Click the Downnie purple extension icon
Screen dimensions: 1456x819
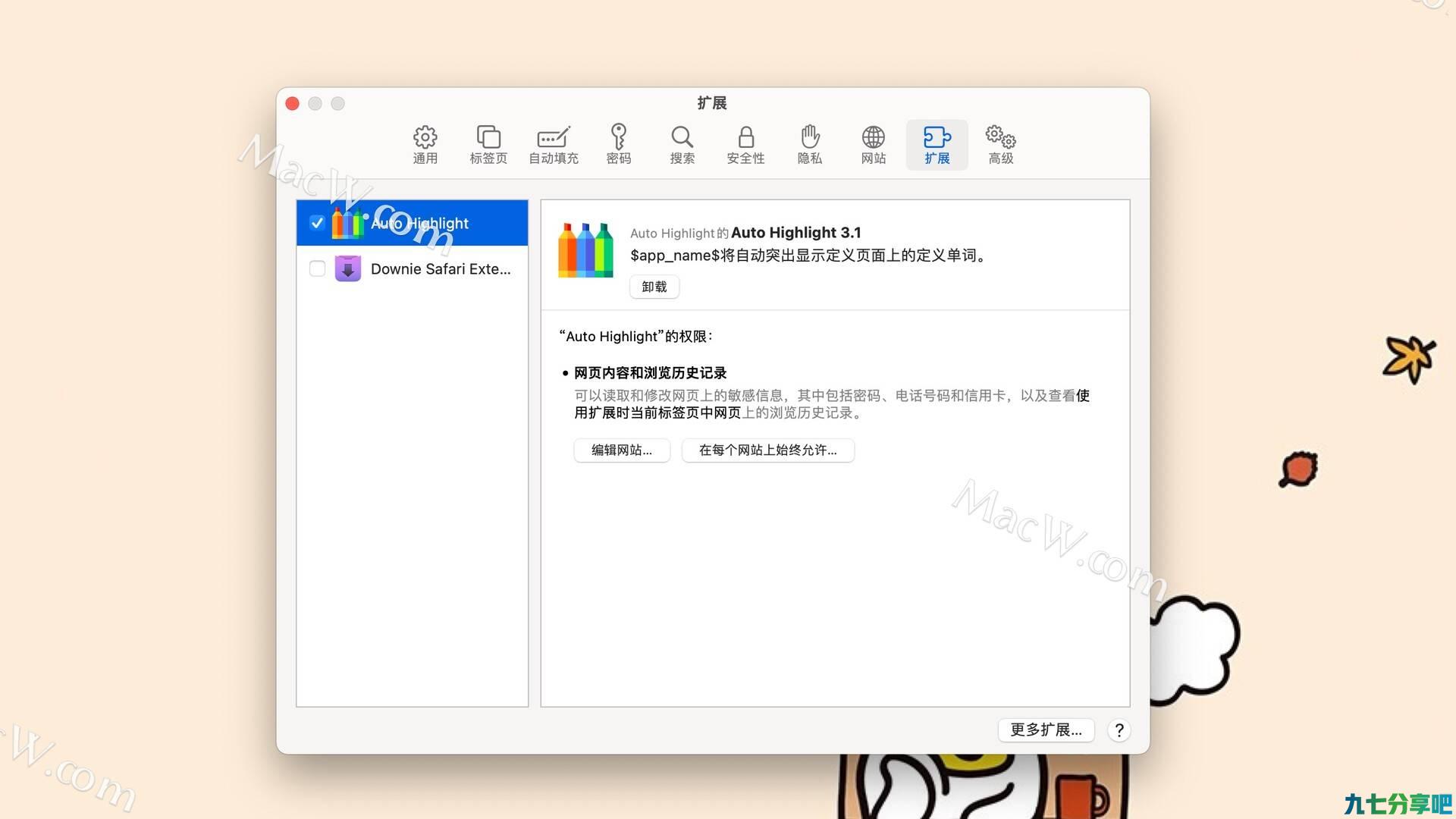coord(348,268)
